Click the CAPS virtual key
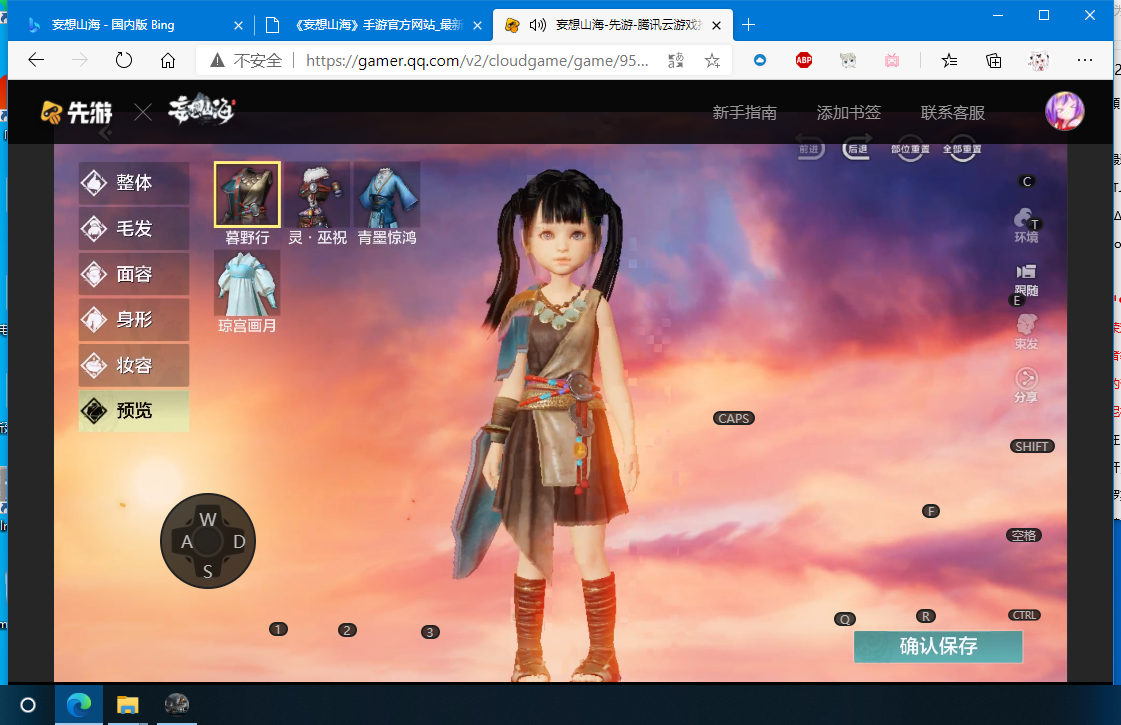1121x725 pixels. (x=734, y=418)
